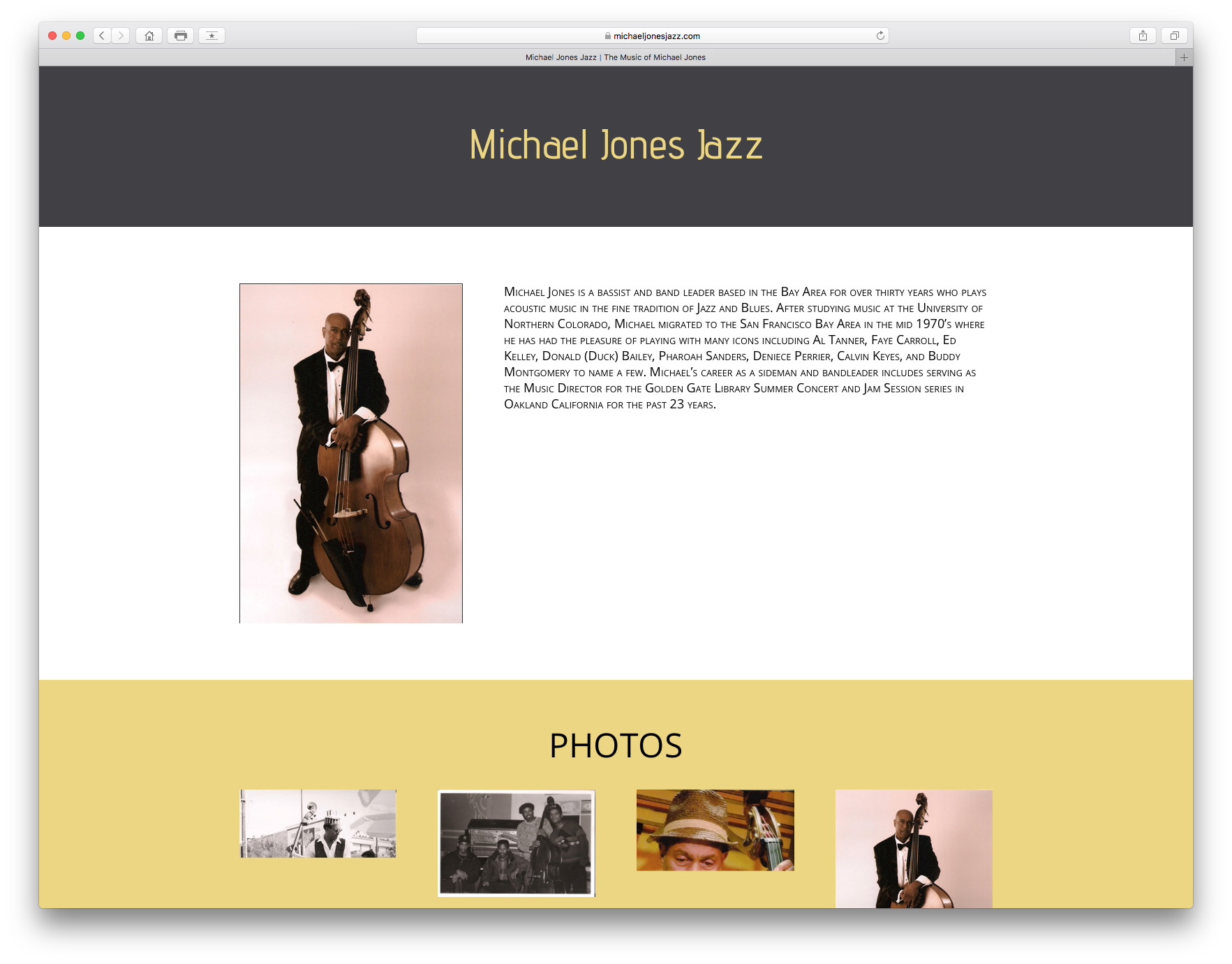Open the group band photo thumbnail
The width and height of the screenshot is (1232, 964).
[x=517, y=843]
